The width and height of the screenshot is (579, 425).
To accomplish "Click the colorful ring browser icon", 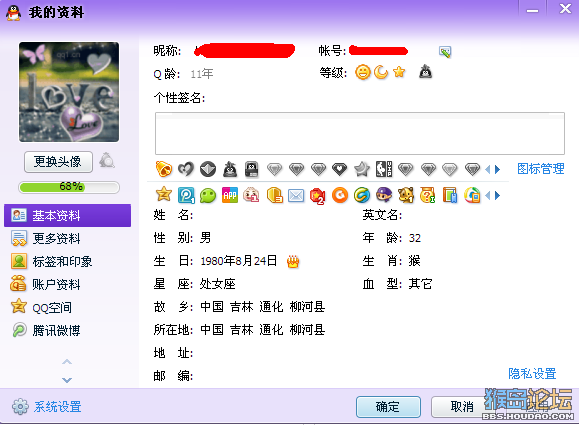I will pos(472,195).
